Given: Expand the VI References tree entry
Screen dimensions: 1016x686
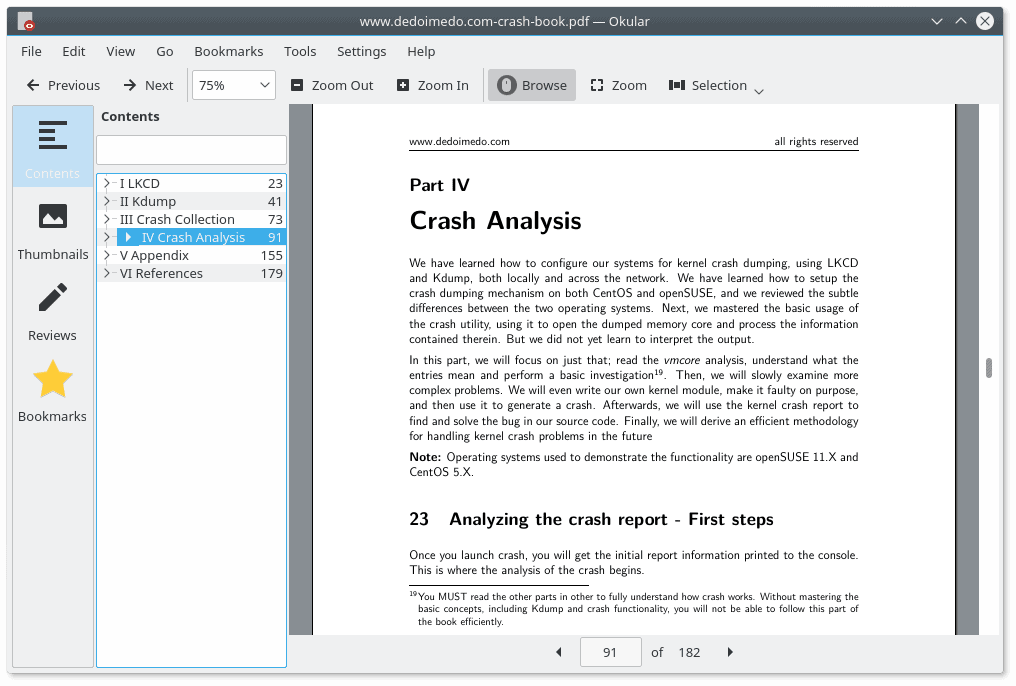Looking at the screenshot, I should 107,273.
